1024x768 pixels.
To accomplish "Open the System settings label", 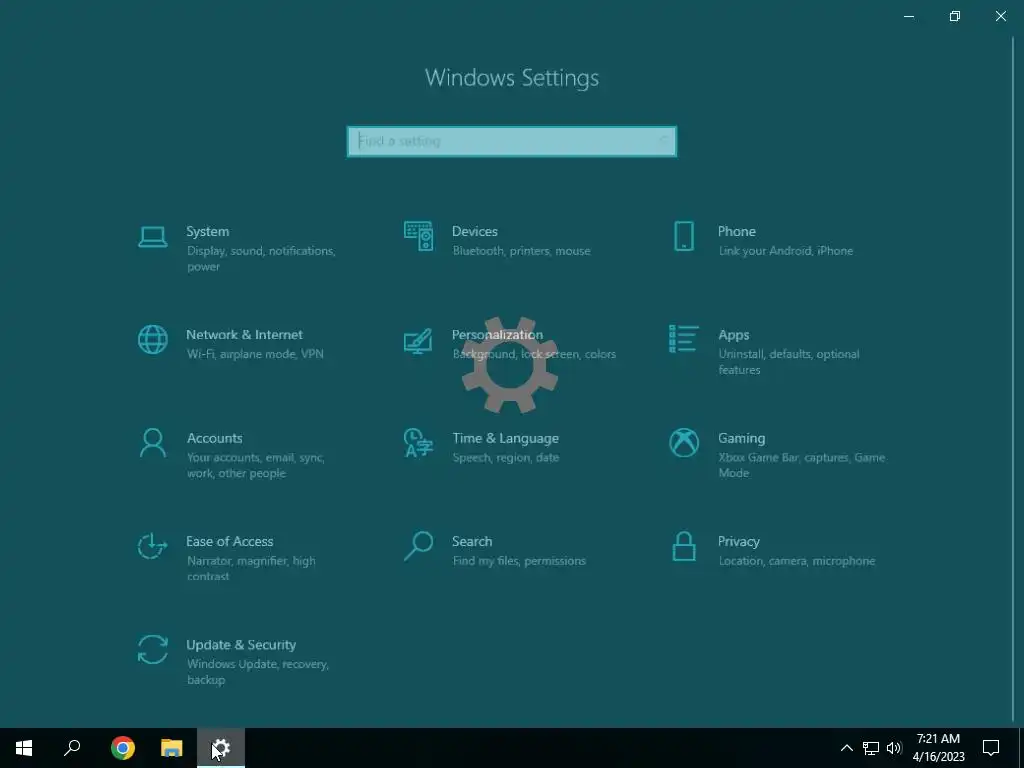I will pyautogui.click(x=208, y=231).
